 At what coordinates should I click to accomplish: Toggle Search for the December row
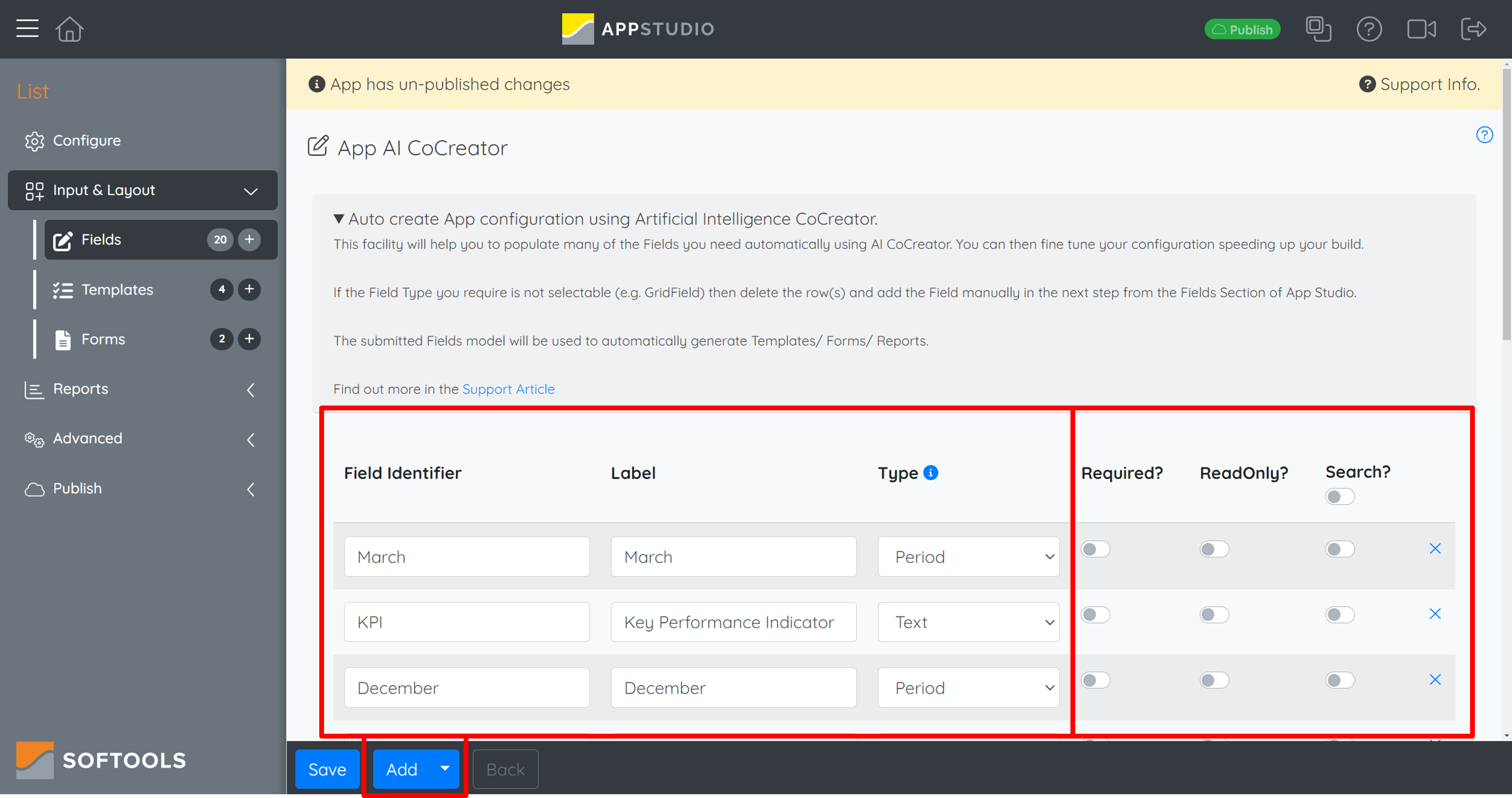click(x=1339, y=680)
